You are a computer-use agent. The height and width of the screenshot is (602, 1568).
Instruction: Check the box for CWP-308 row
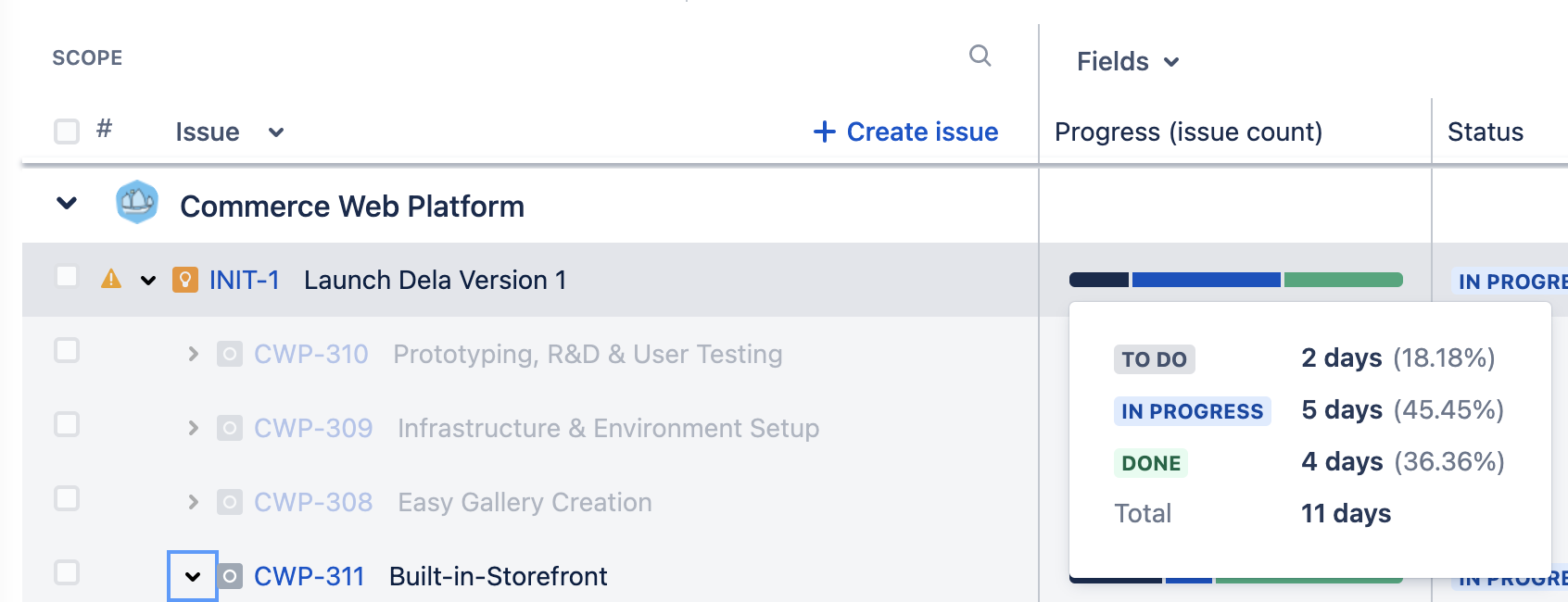pos(67,499)
